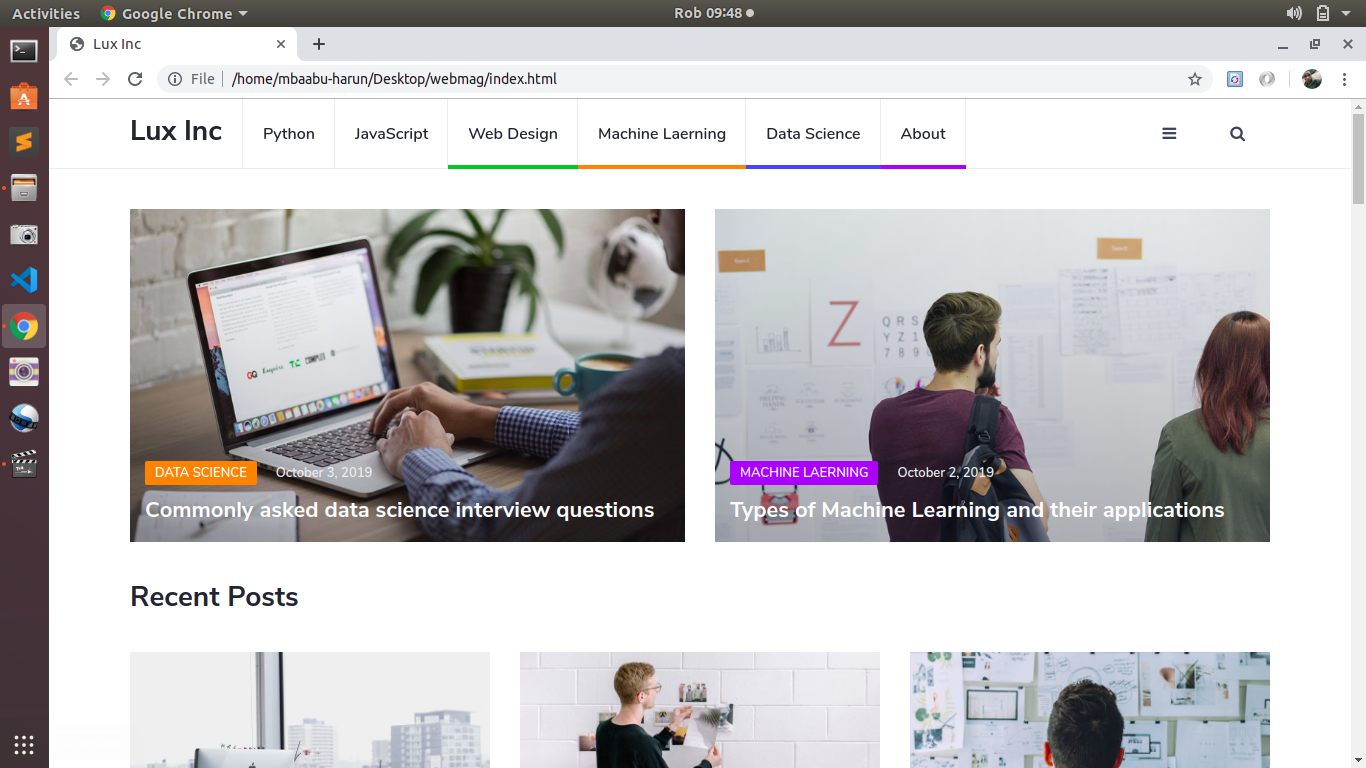Screen dimensions: 1366x768
Task: Reload the page using the refresh icon
Action: pos(135,79)
